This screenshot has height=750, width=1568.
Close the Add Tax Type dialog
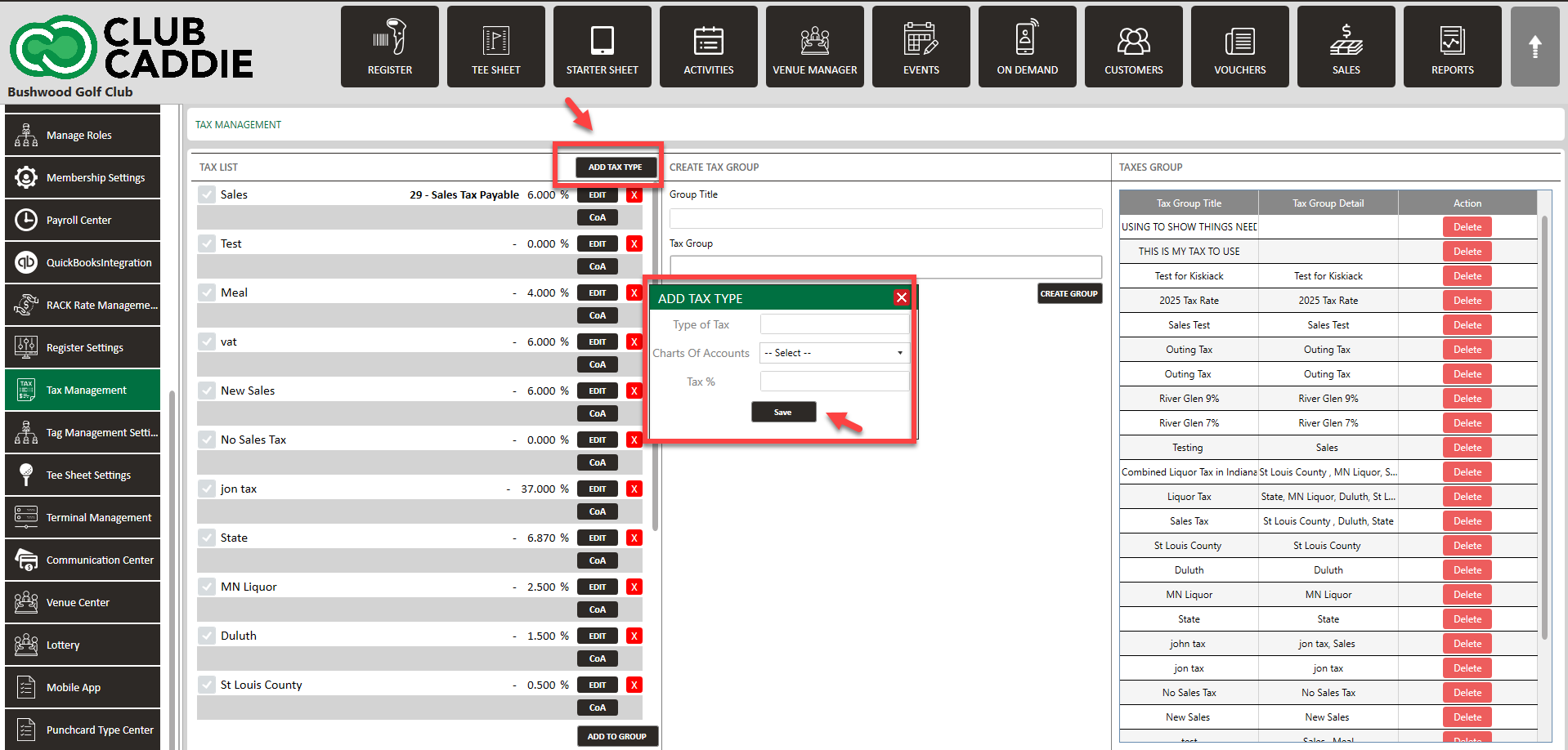coord(901,297)
